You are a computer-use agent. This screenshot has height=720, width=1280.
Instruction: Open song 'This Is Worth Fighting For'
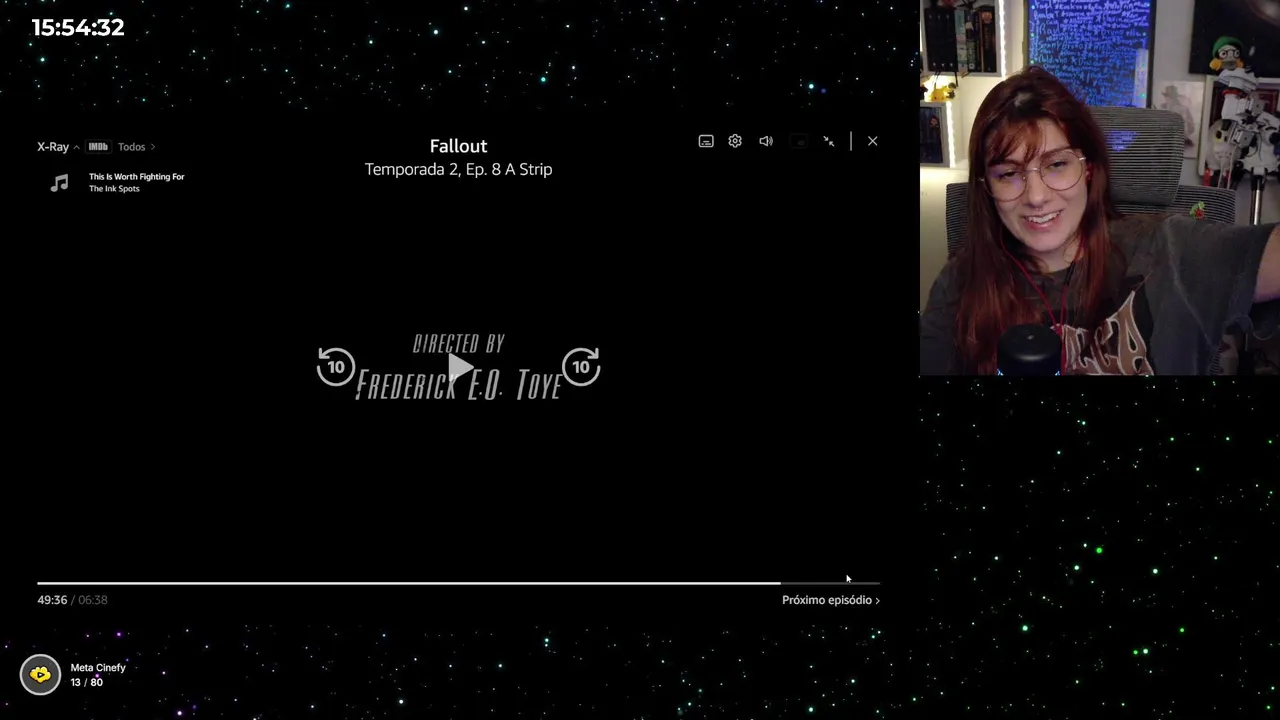136,176
